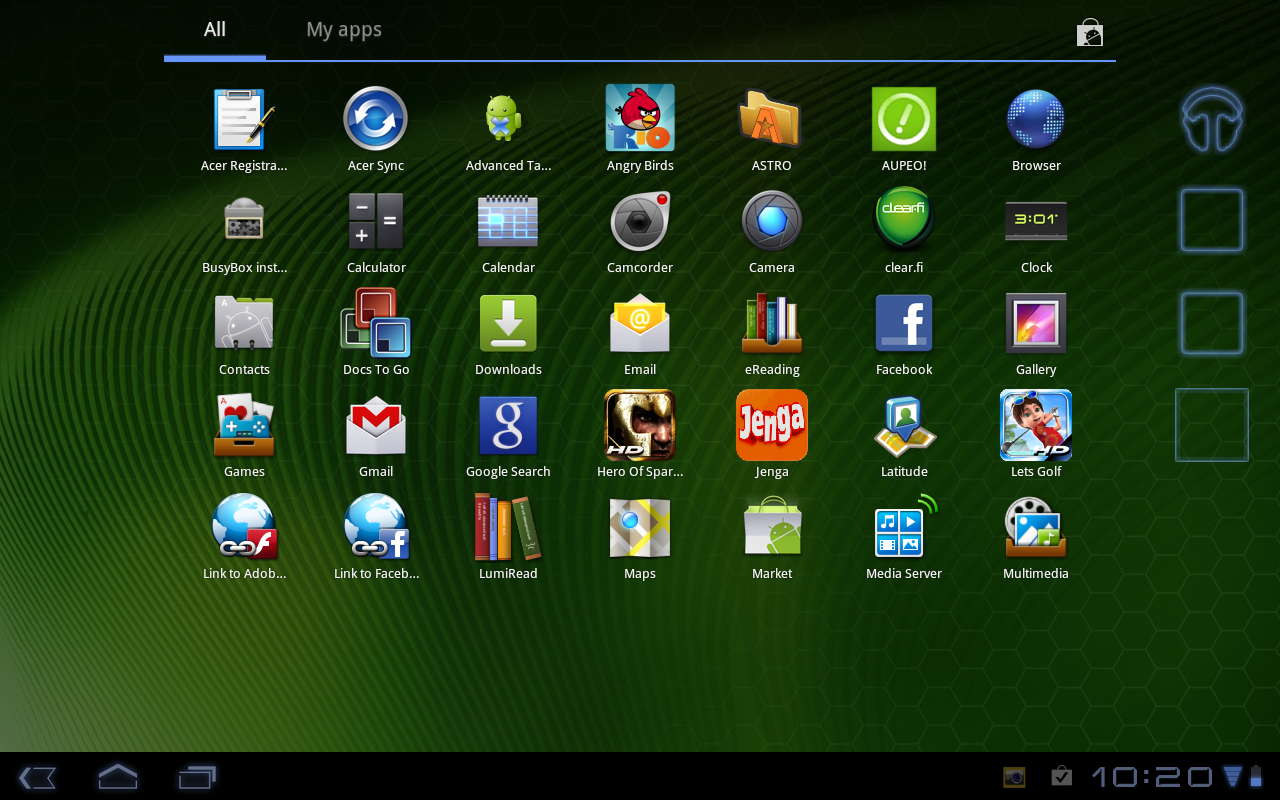Open the LumiRead bookshelf app
Viewport: 1280px width, 800px height.
(x=508, y=528)
